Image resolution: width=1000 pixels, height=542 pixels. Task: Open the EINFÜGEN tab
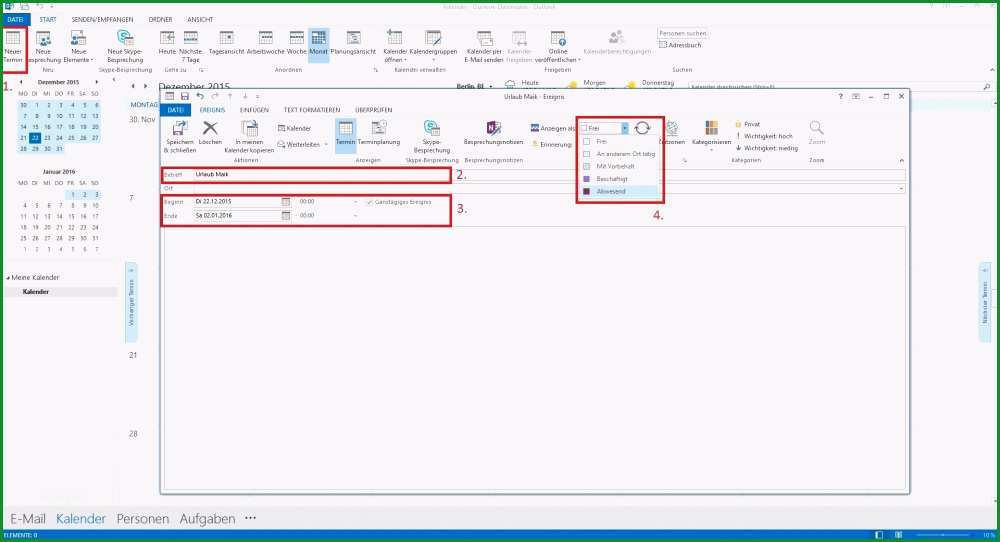coord(254,110)
